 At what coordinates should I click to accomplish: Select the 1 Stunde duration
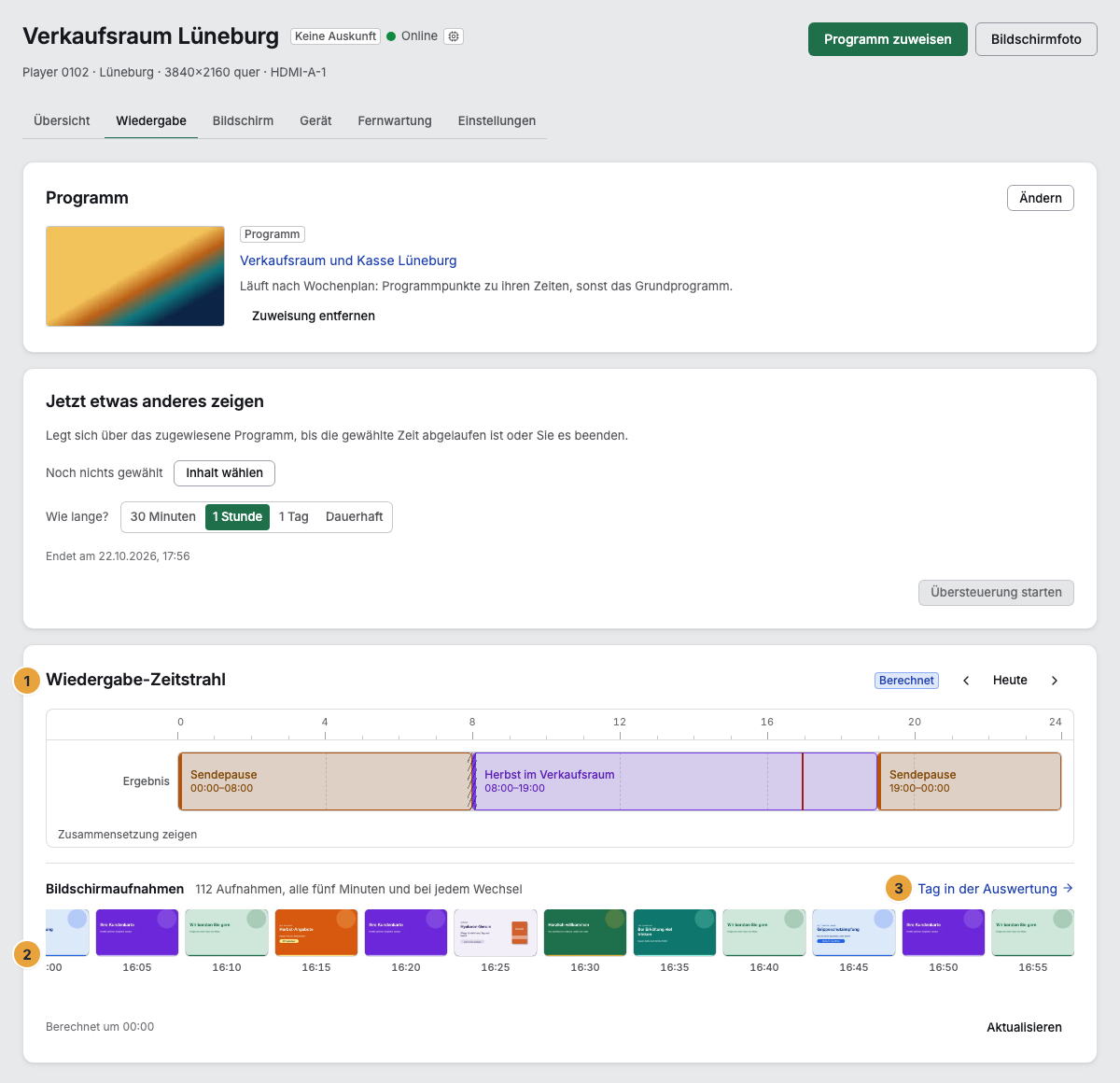tap(237, 517)
